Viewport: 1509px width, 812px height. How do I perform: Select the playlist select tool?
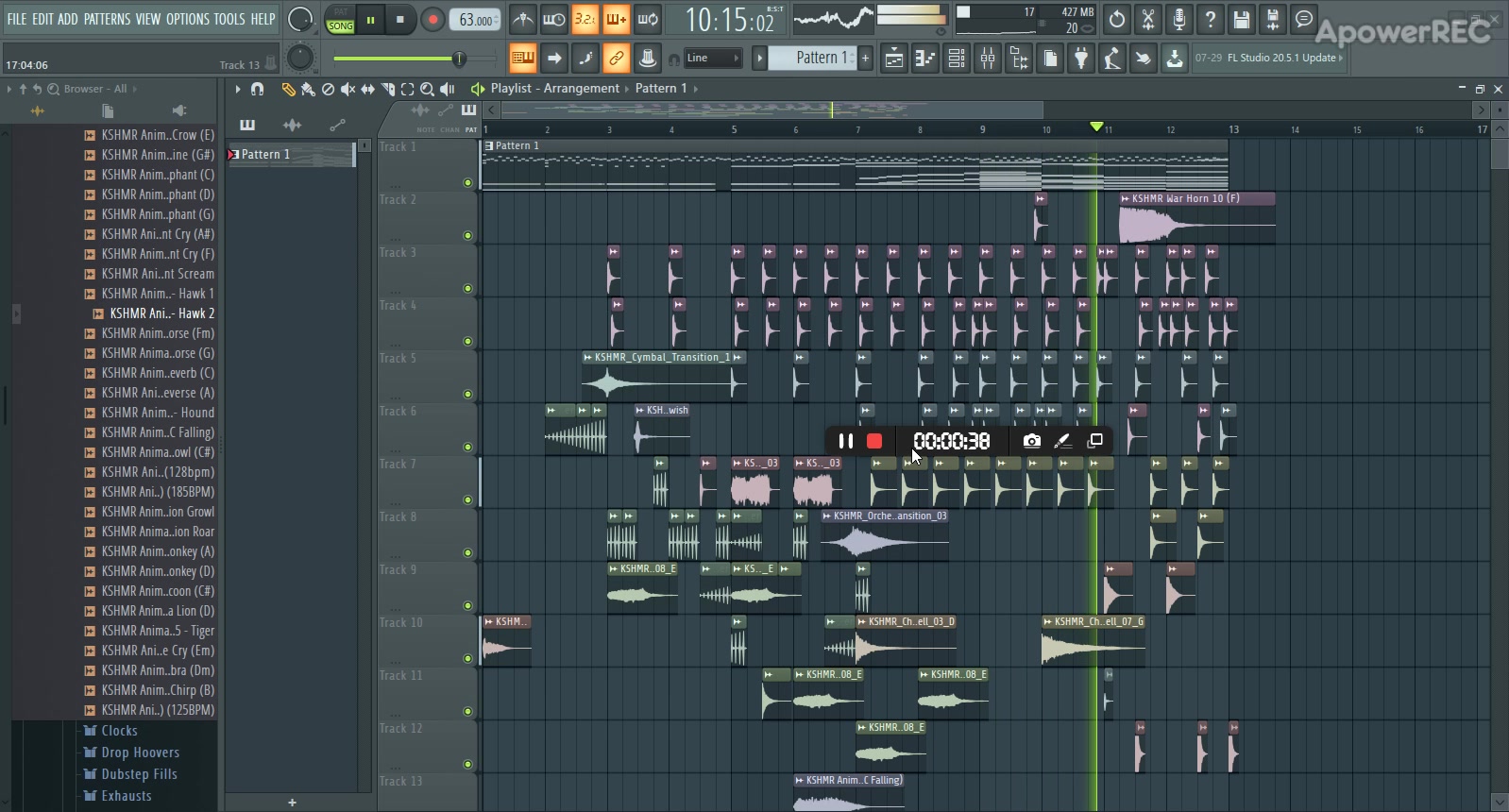(407, 89)
